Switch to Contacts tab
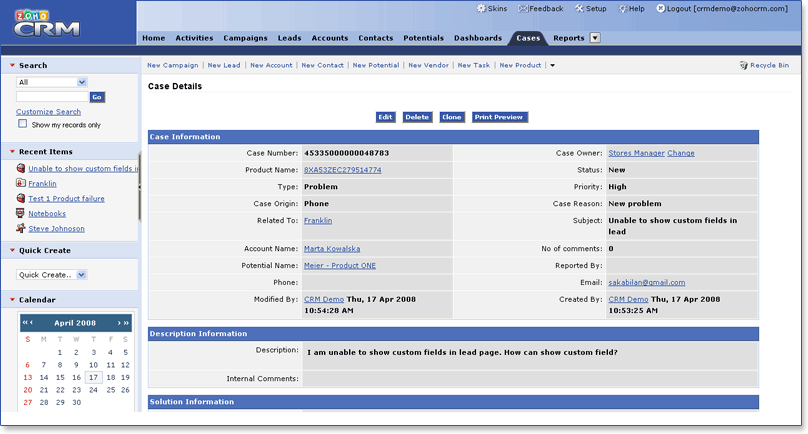Viewport: 808px width, 434px height. click(x=376, y=38)
